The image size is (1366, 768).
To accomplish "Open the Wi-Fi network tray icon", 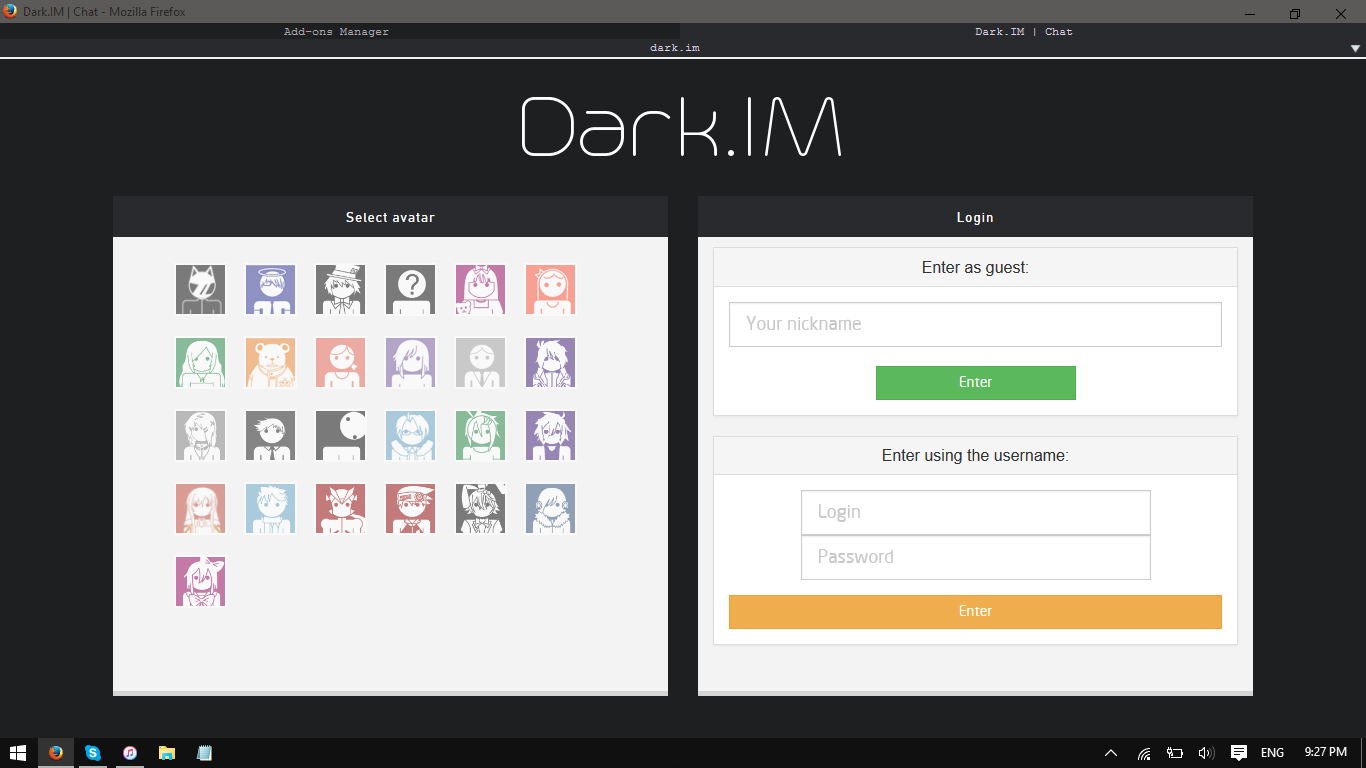I will (1144, 753).
